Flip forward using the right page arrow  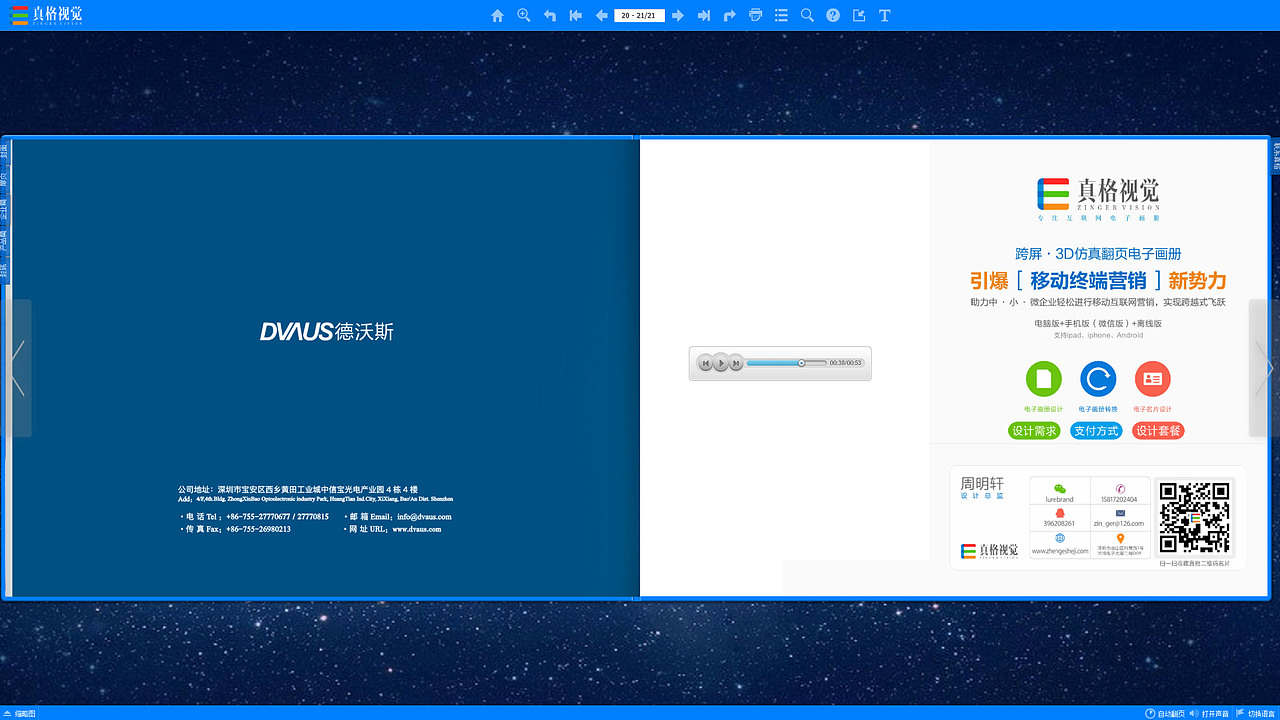[1263, 368]
